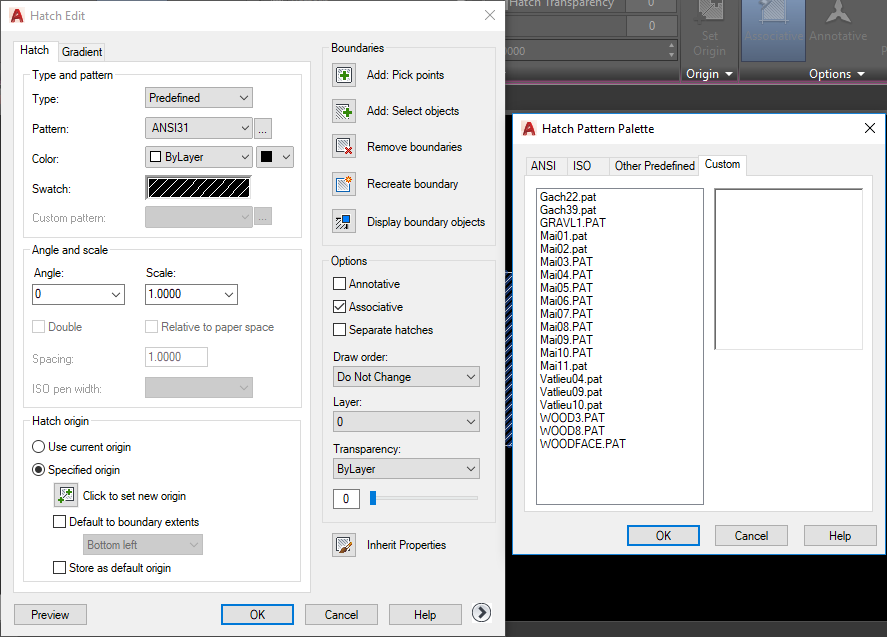The image size is (887, 637).
Task: Open the Layer dropdown
Action: point(406,421)
